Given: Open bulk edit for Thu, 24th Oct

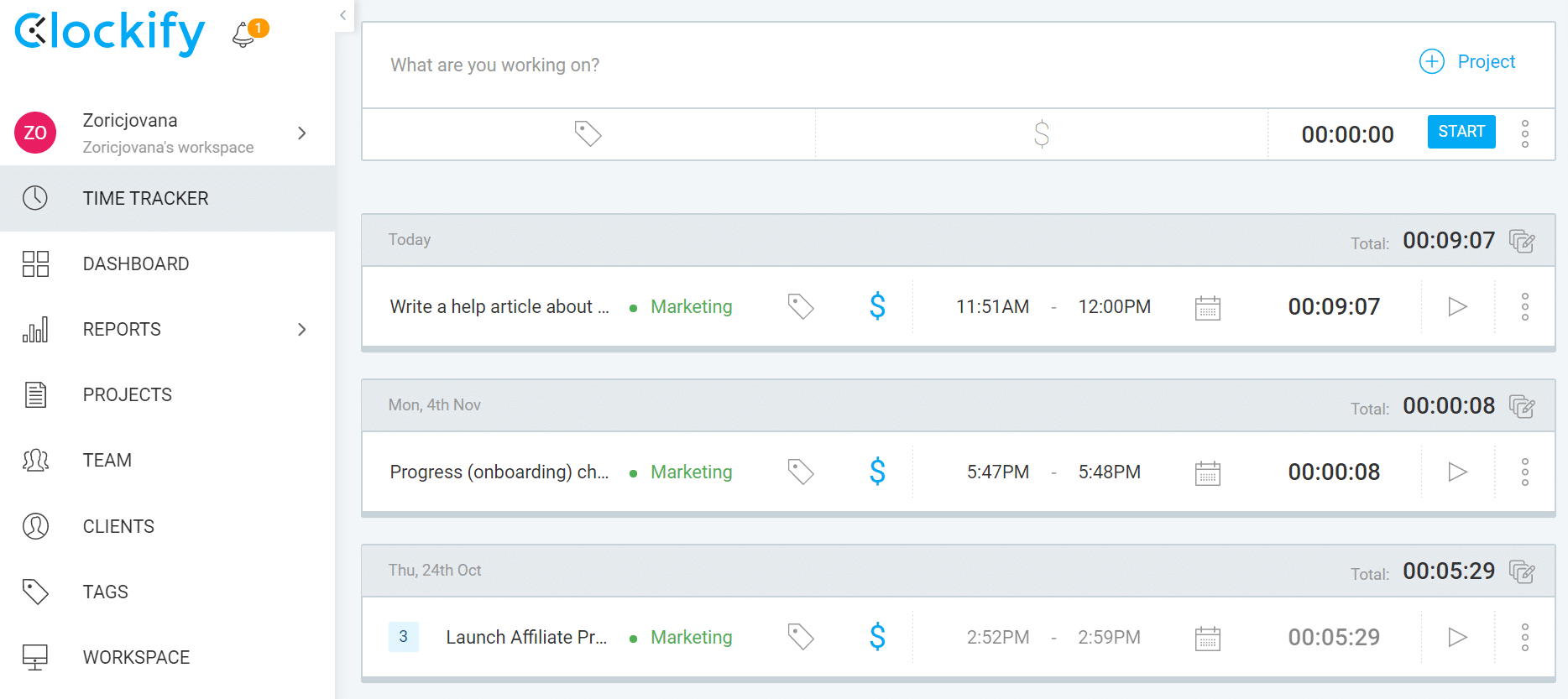Looking at the screenshot, I should click(1522, 571).
